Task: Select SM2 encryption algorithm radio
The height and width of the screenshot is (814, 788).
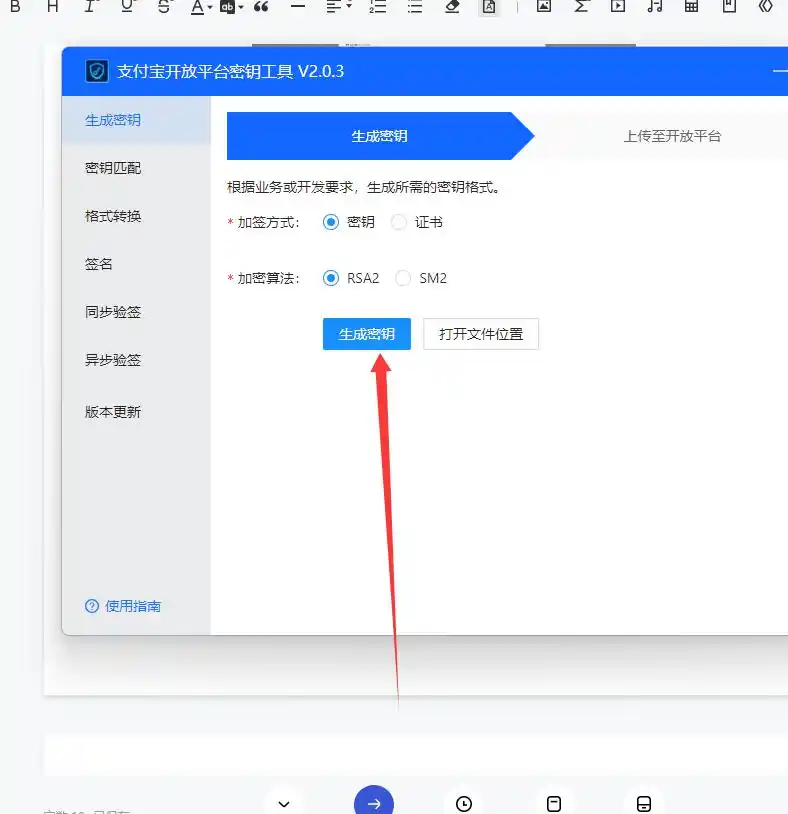Action: tap(403, 278)
